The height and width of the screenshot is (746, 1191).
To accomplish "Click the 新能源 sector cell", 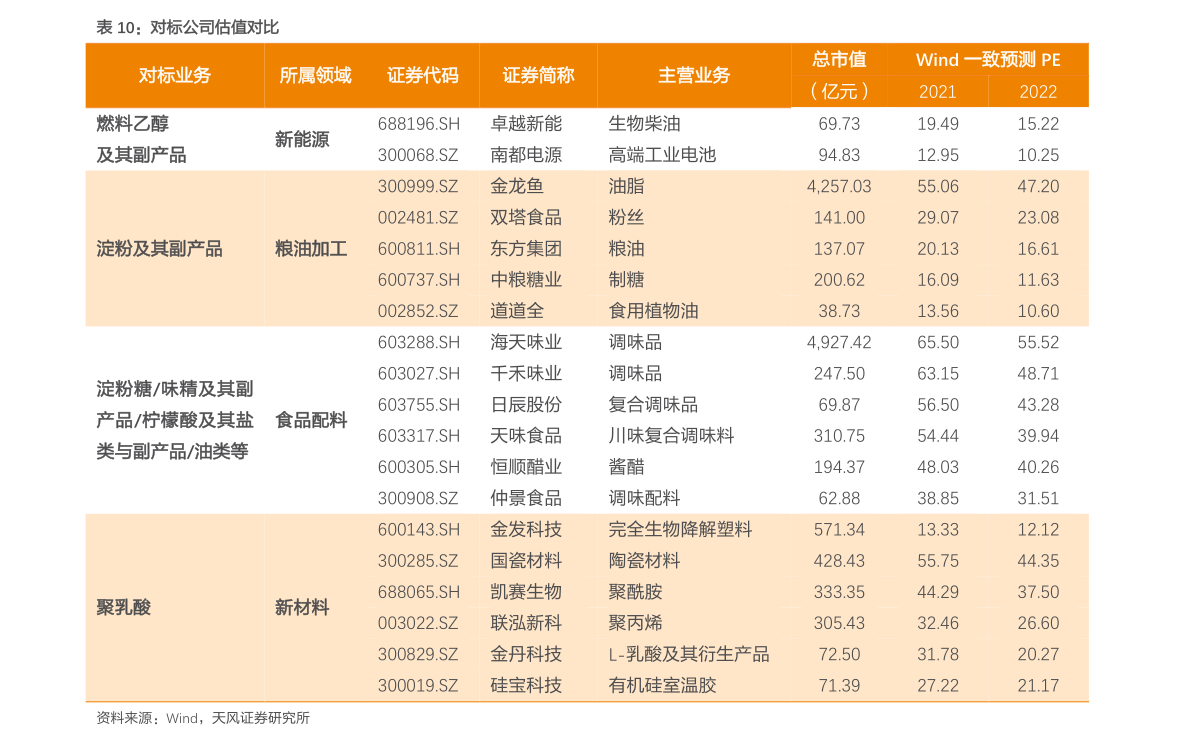I will pyautogui.click(x=302, y=139).
